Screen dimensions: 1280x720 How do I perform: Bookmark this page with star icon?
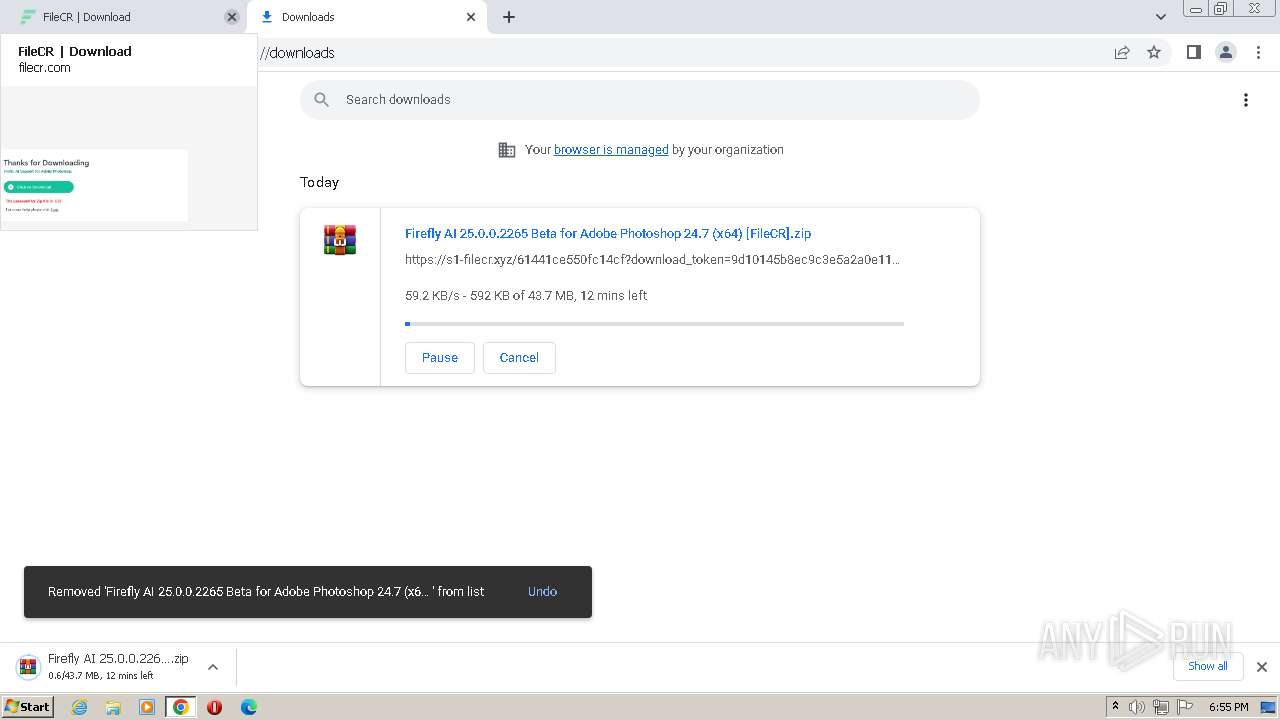coord(1154,53)
